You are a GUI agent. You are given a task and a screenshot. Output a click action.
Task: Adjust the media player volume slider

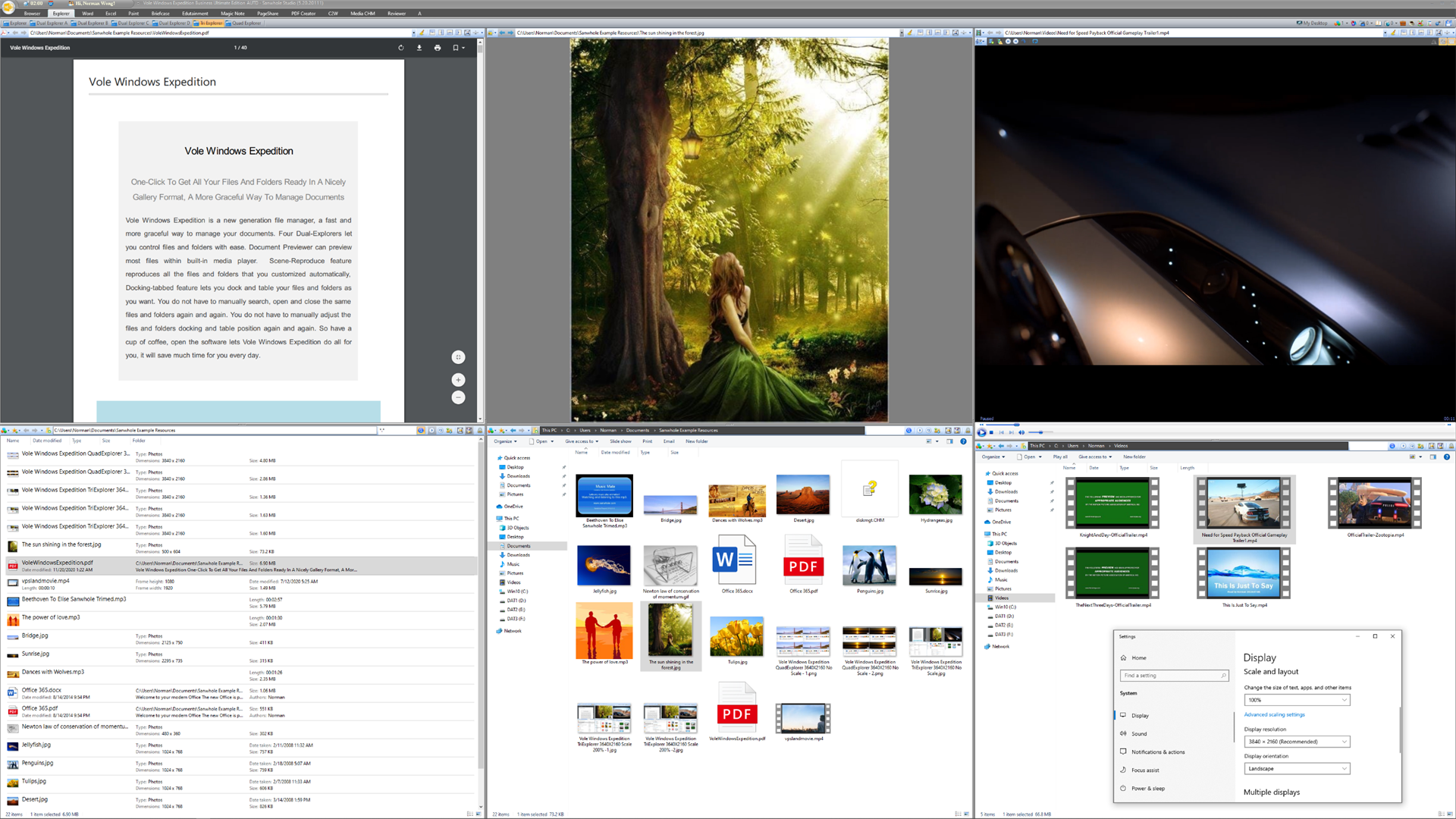click(x=1040, y=432)
